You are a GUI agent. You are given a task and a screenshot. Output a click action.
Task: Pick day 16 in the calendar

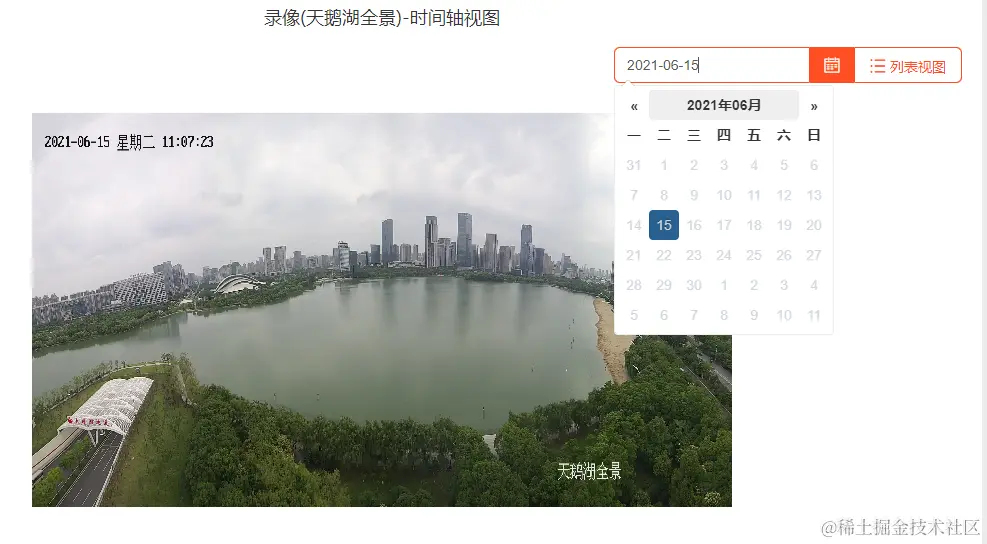[694, 225]
